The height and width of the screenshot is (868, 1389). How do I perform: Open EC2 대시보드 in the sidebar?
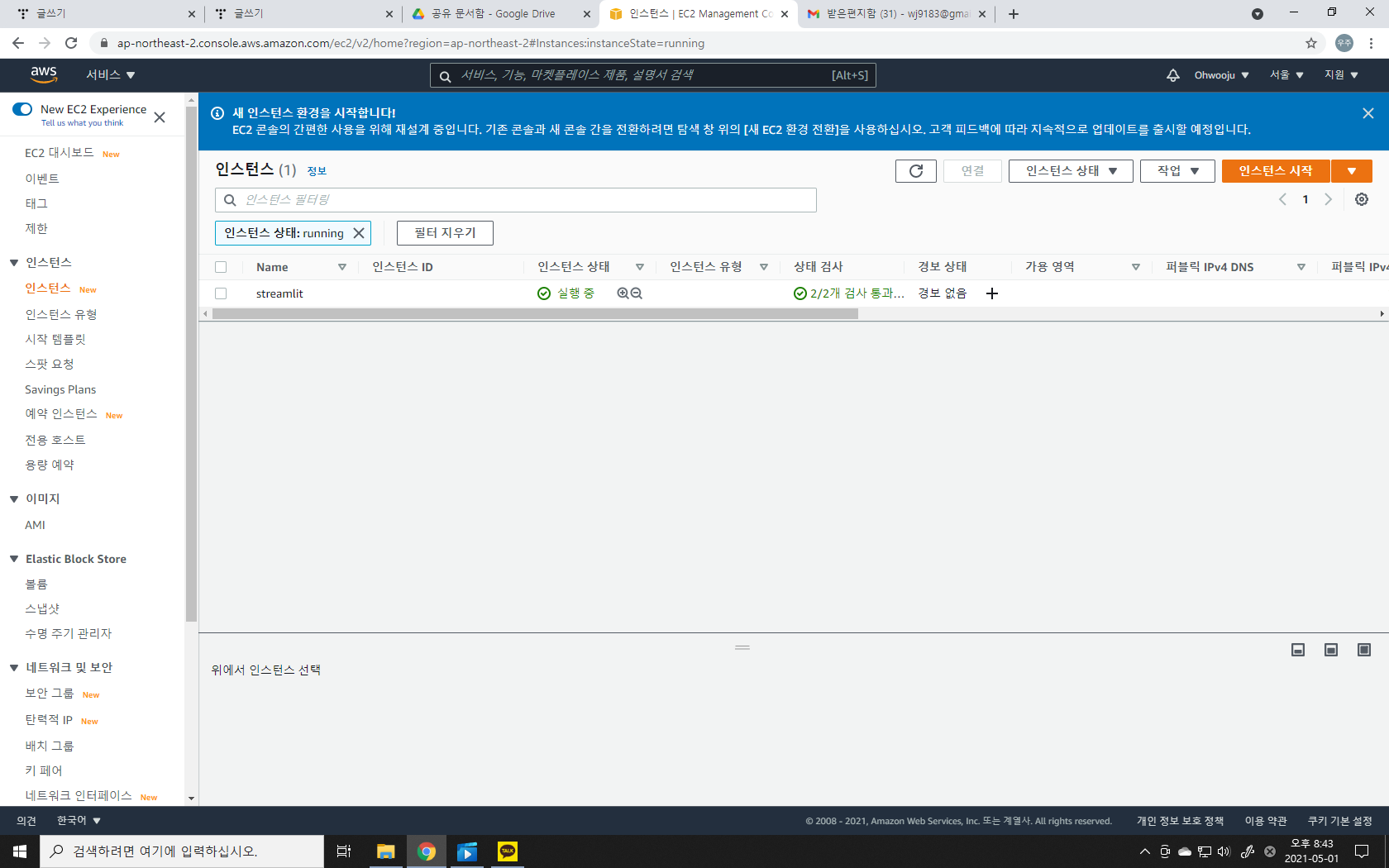click(x=60, y=153)
